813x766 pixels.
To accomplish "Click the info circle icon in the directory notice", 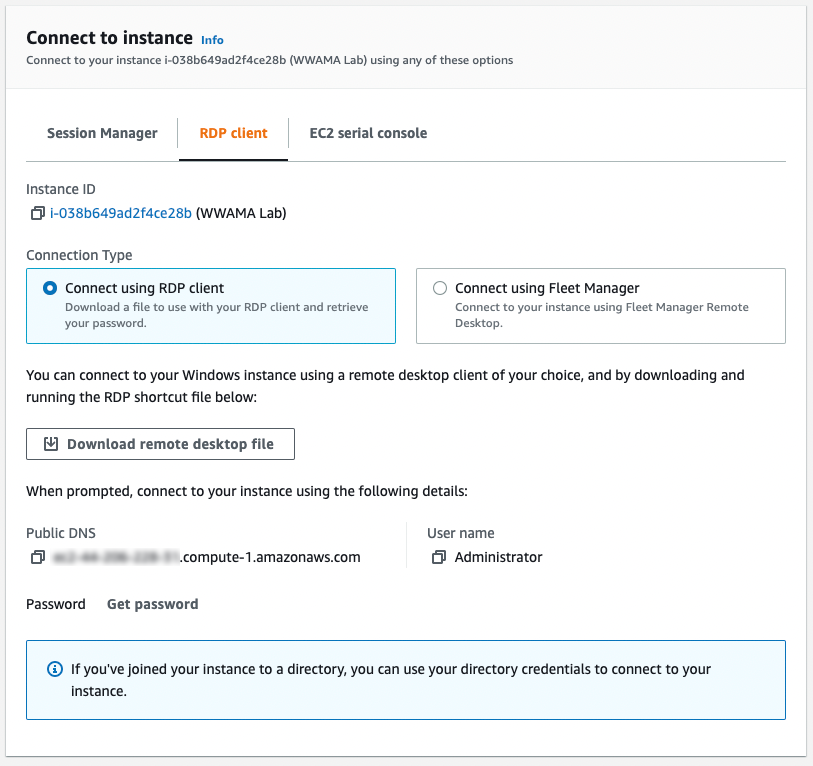I will coord(55,669).
